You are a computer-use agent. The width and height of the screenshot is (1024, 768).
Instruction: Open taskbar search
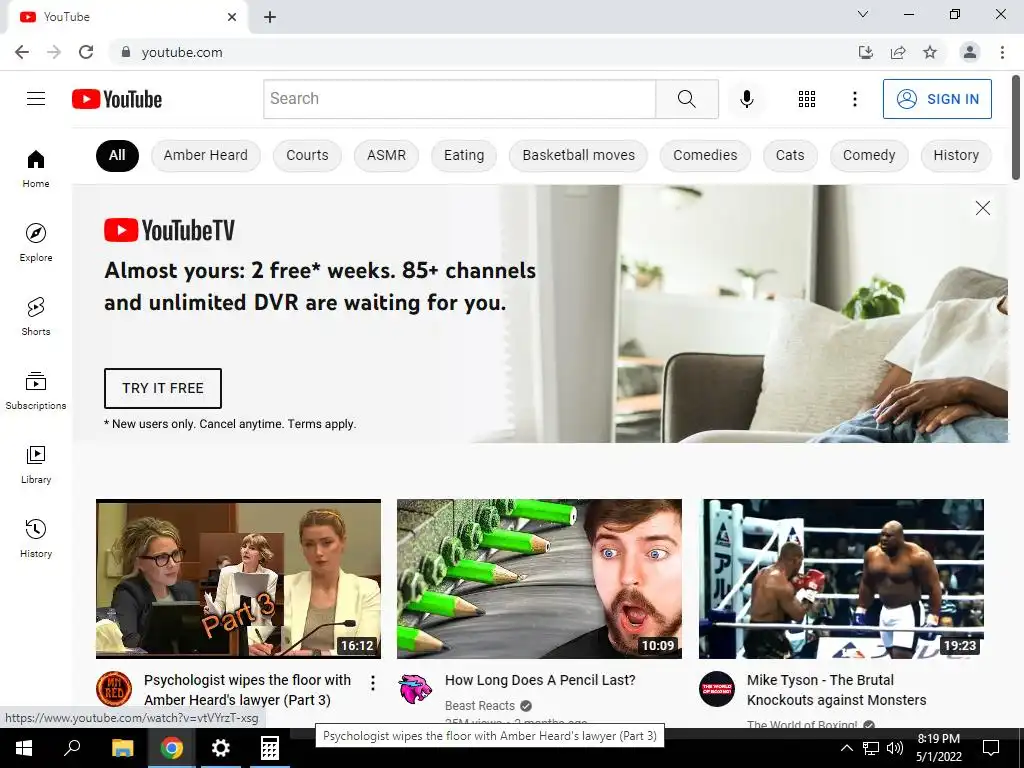pyautogui.click(x=72, y=748)
